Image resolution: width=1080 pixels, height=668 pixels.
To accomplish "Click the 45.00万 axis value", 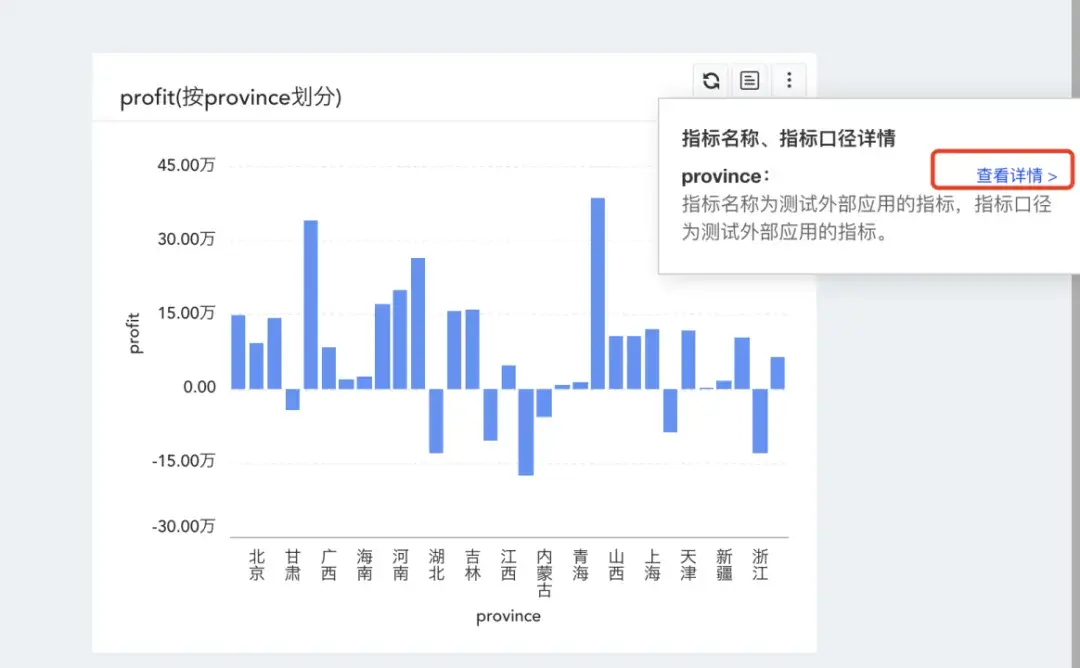I will click(x=185, y=166).
